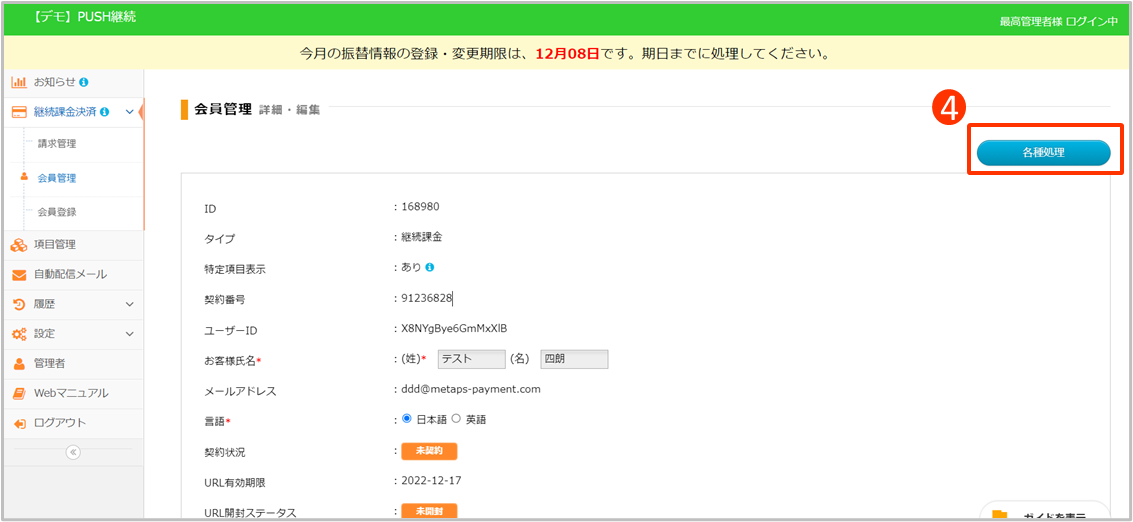The height and width of the screenshot is (522, 1133).
Task: Click the 姓 surname input field
Action: tap(472, 359)
